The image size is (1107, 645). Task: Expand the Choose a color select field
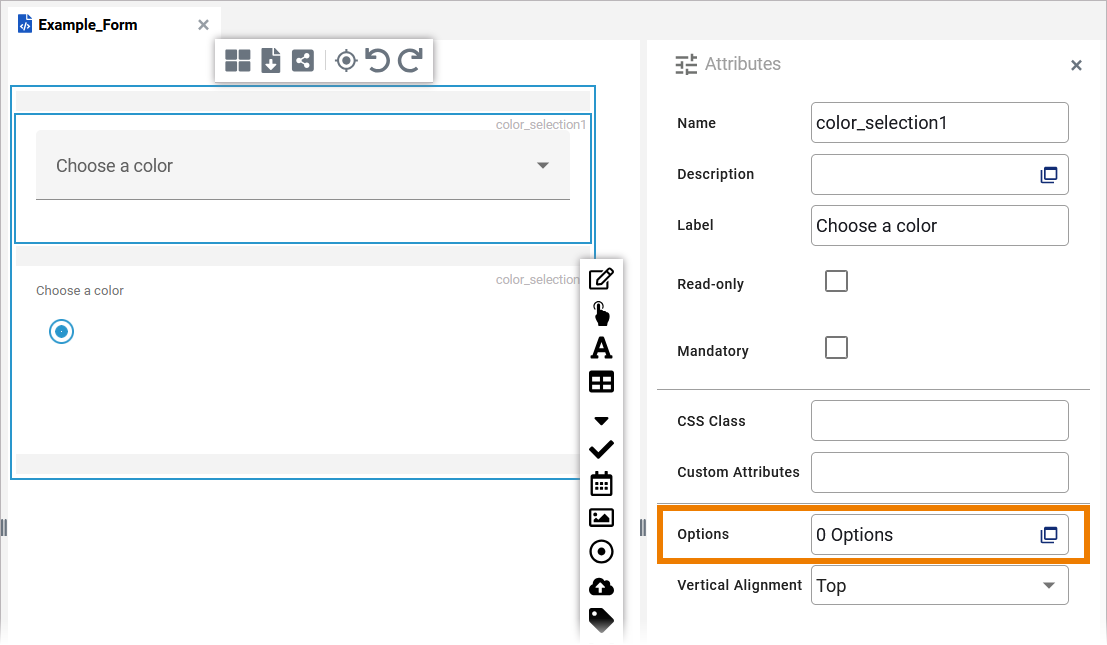(x=302, y=166)
